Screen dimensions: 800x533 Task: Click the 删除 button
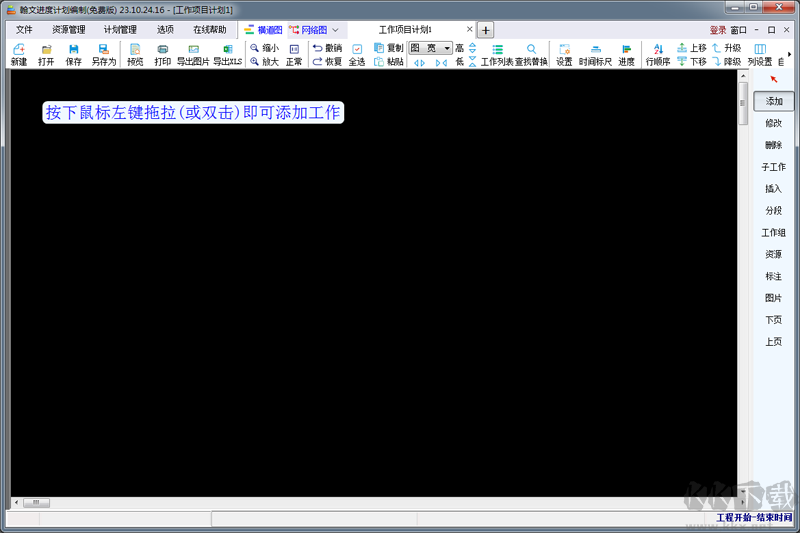[774, 145]
